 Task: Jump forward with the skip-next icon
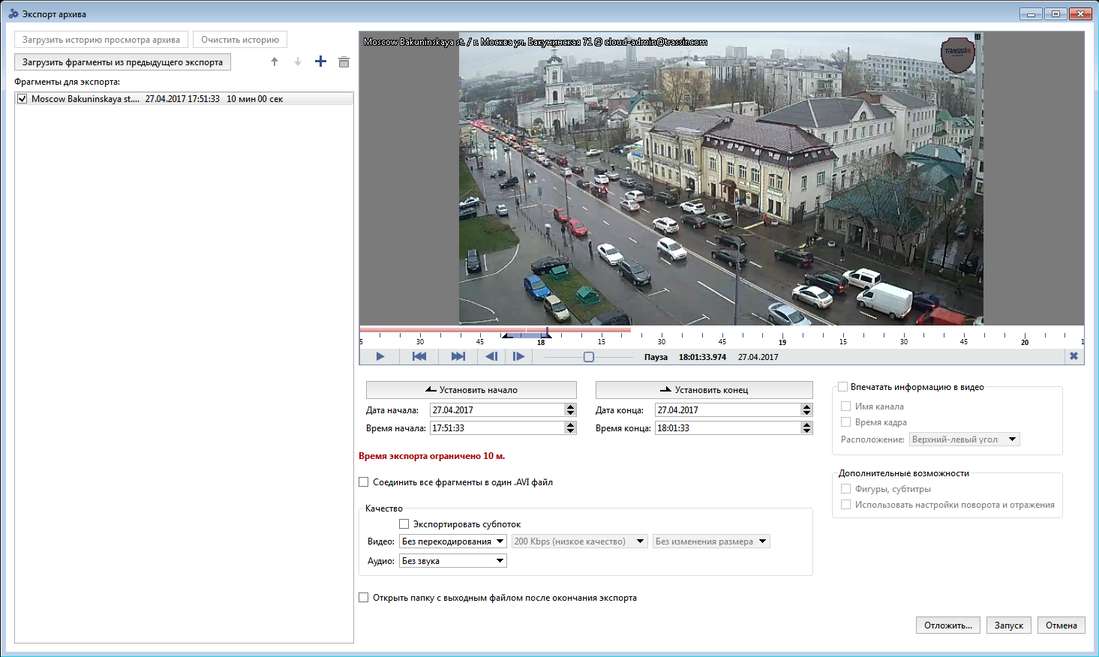[458, 356]
